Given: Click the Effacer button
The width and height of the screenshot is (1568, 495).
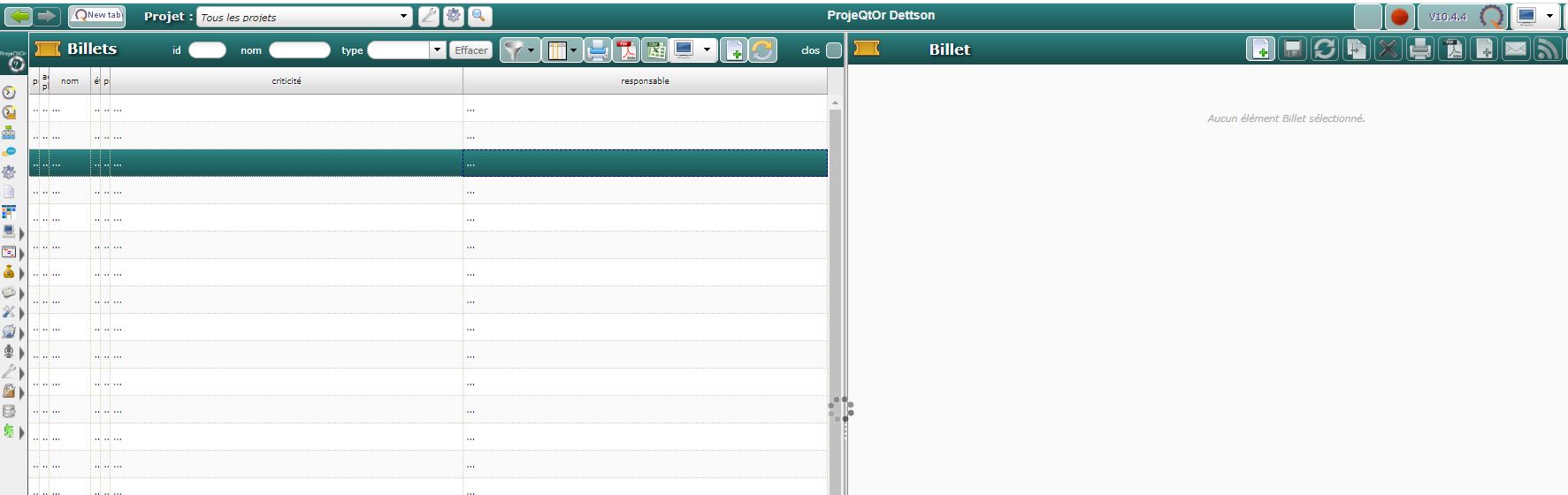Looking at the screenshot, I should [x=470, y=50].
